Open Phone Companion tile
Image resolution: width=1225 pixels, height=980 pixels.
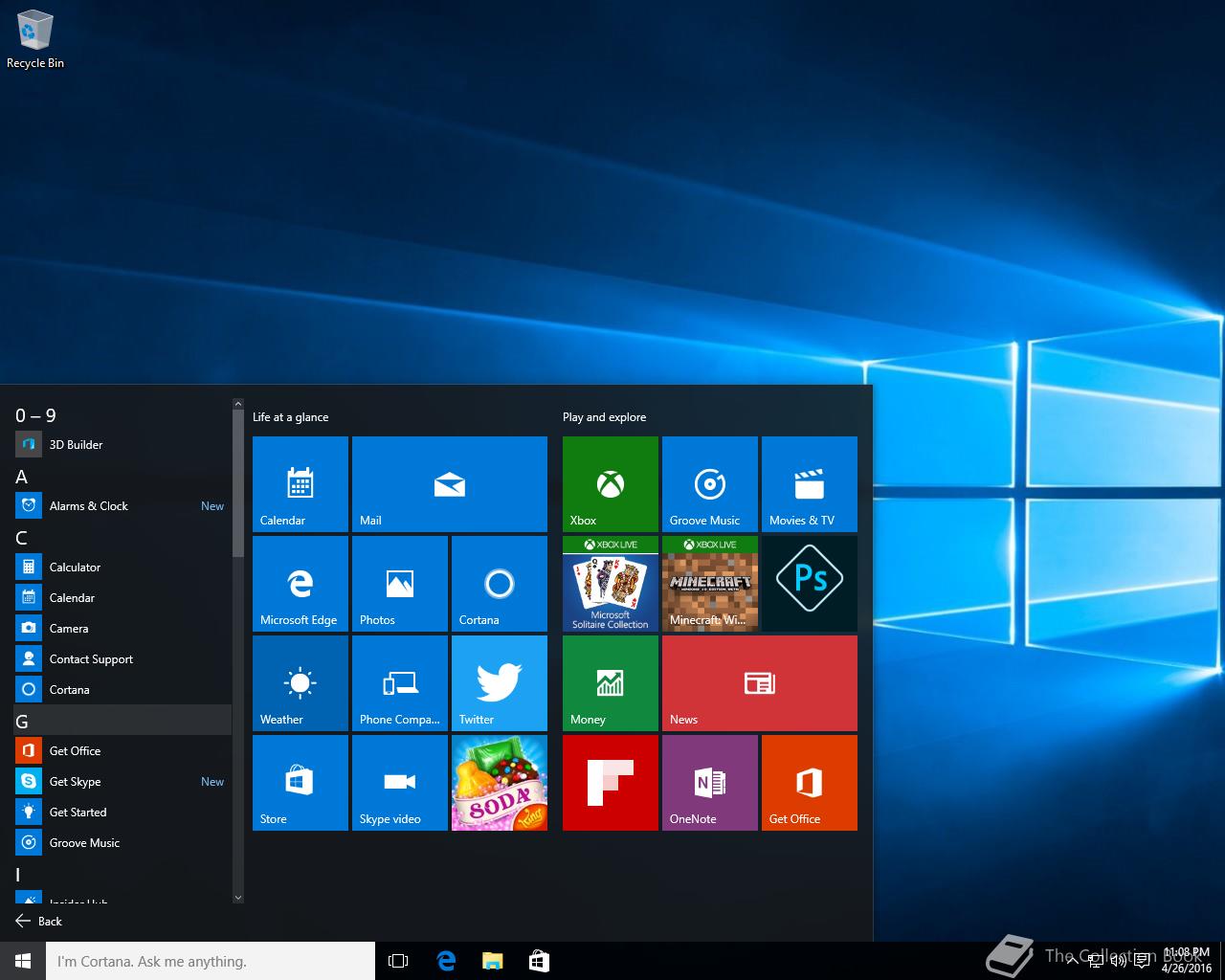tap(400, 683)
